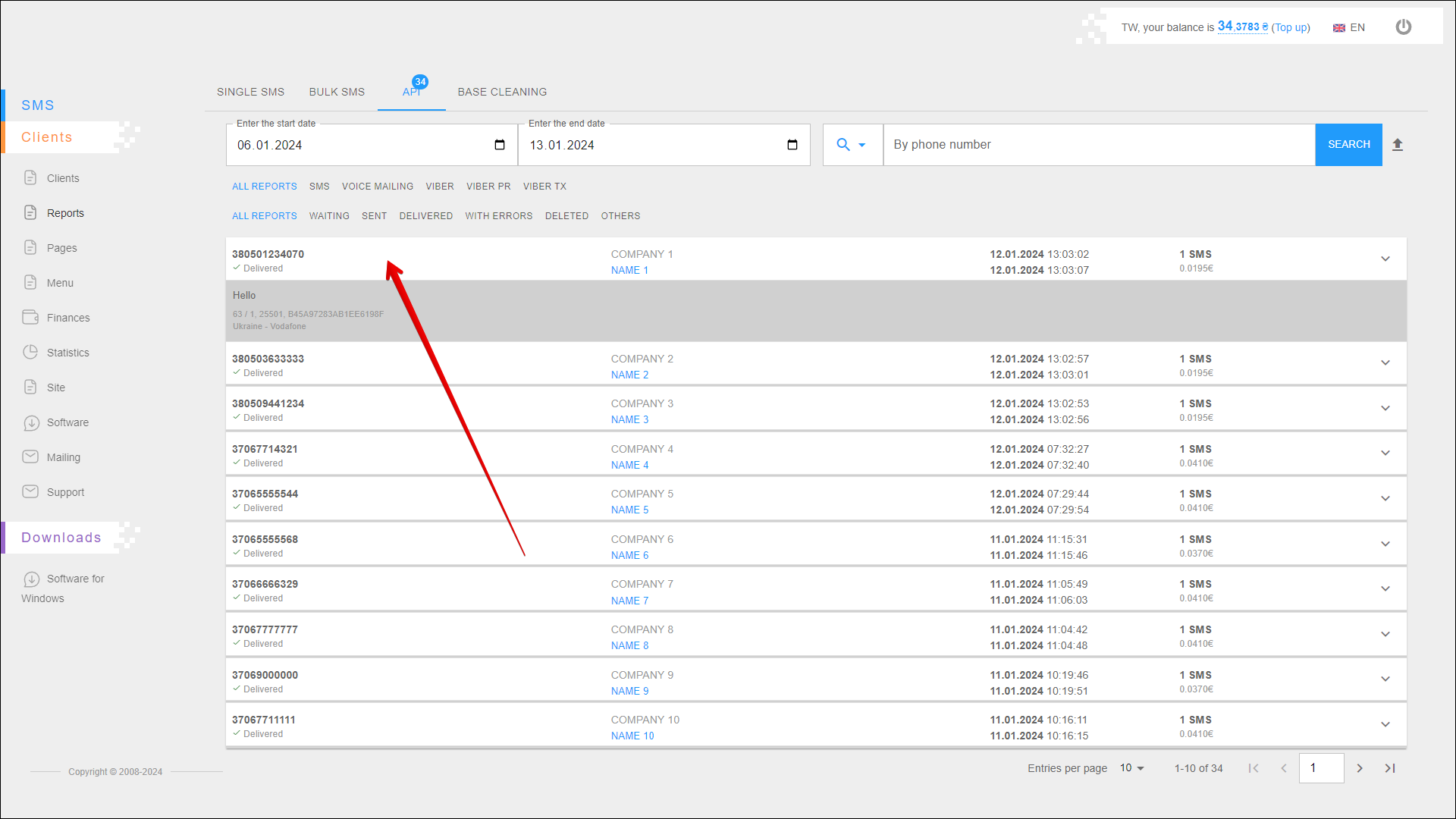
Task: Click the upload export icon next to Search
Action: pyautogui.click(x=1398, y=145)
